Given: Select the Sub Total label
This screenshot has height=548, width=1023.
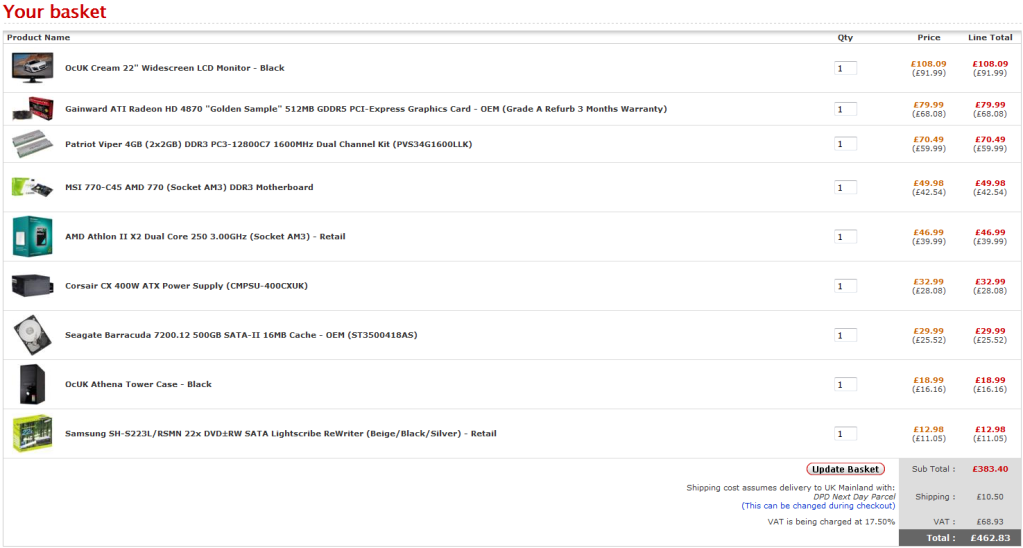Looking at the screenshot, I should coord(934,469).
